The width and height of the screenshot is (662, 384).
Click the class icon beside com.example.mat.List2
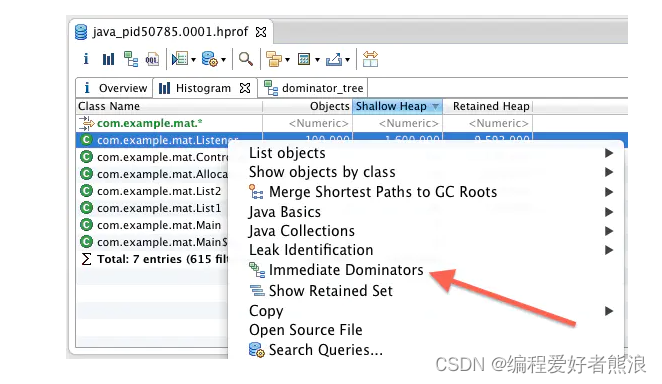[x=86, y=191]
